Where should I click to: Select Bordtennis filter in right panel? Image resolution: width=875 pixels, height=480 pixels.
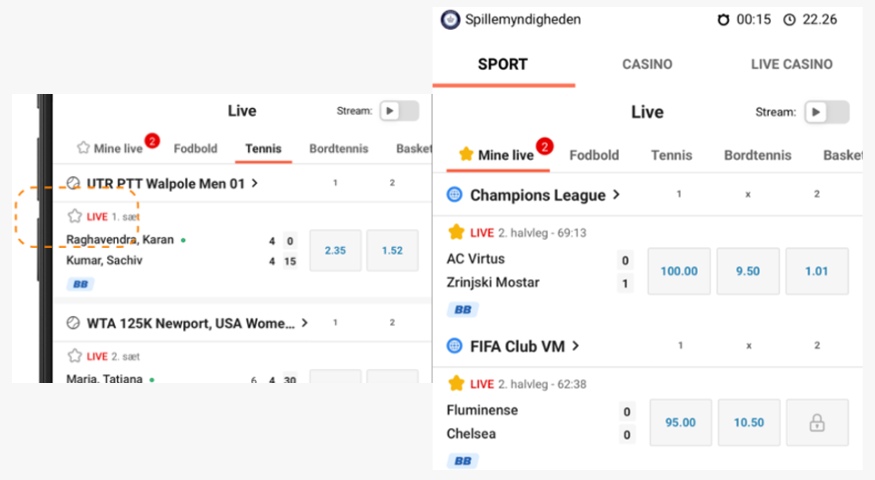tap(757, 155)
